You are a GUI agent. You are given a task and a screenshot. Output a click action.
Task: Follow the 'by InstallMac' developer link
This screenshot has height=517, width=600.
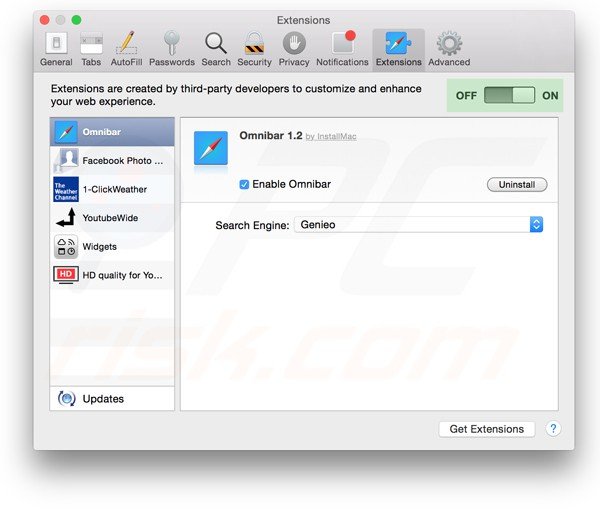(331, 137)
